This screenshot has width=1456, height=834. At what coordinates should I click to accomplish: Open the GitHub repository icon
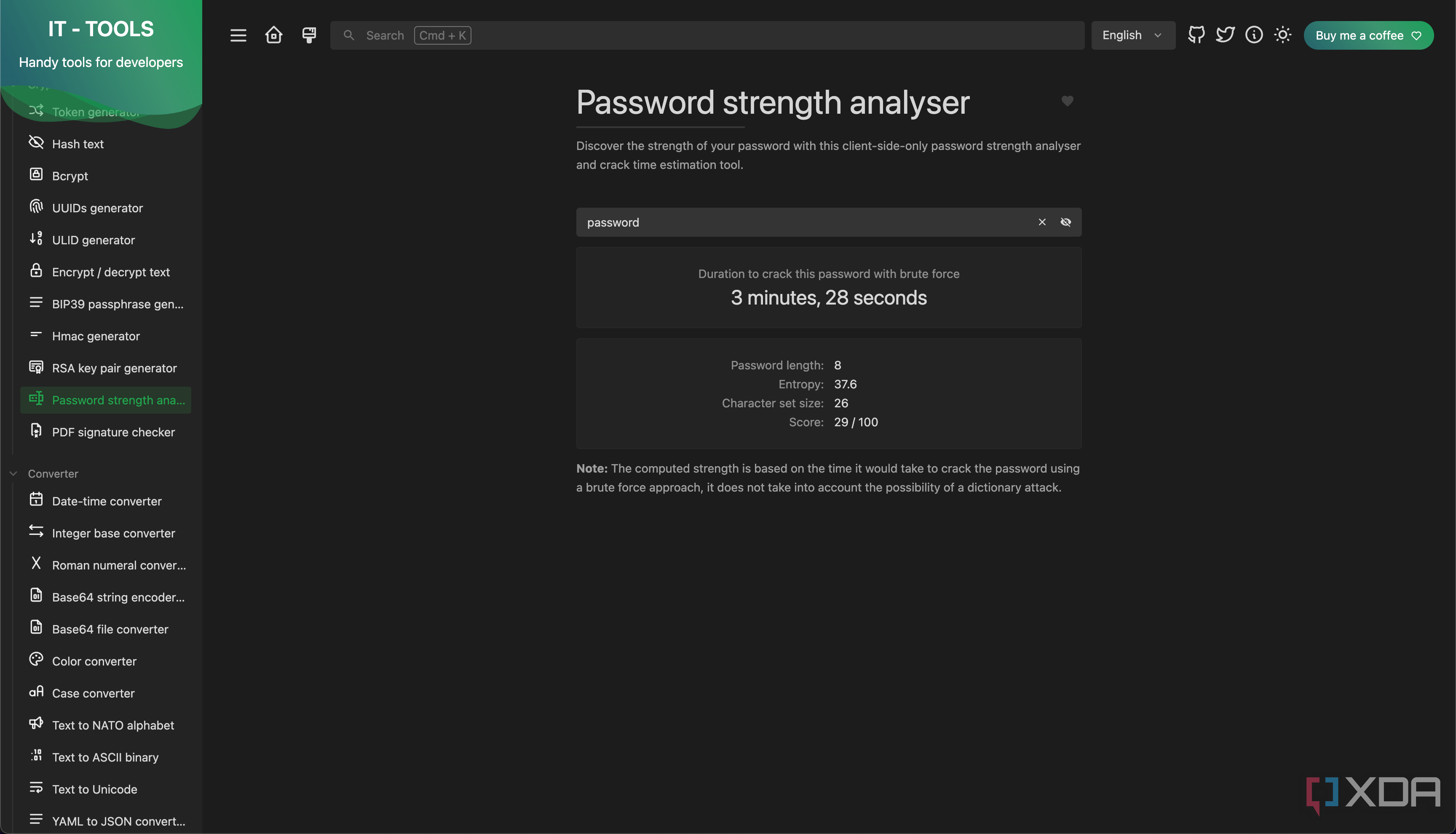pyautogui.click(x=1196, y=35)
